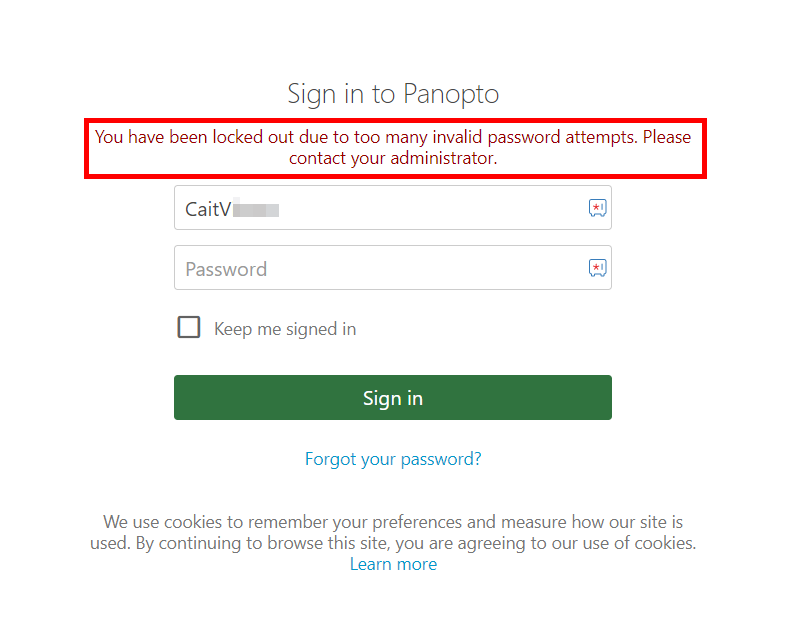
Task: Click the password manager icon in username field
Action: click(x=597, y=208)
